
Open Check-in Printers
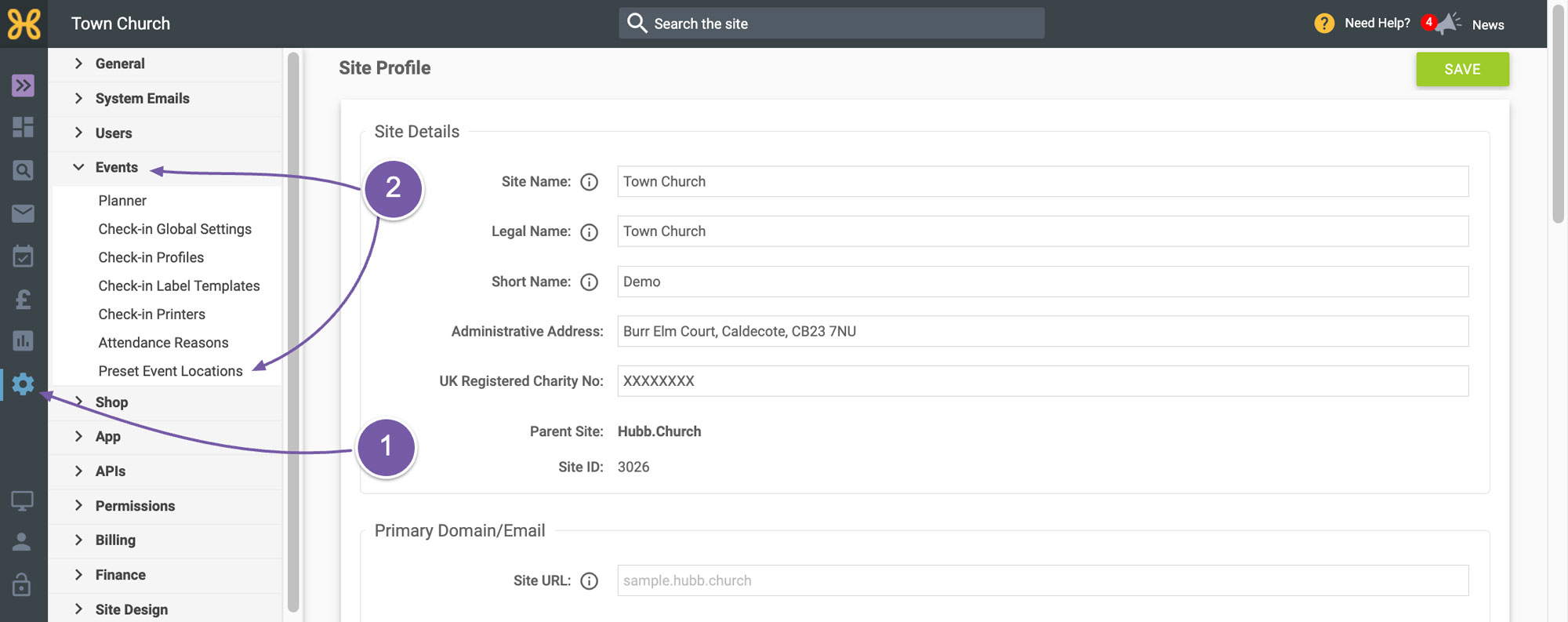coord(151,314)
